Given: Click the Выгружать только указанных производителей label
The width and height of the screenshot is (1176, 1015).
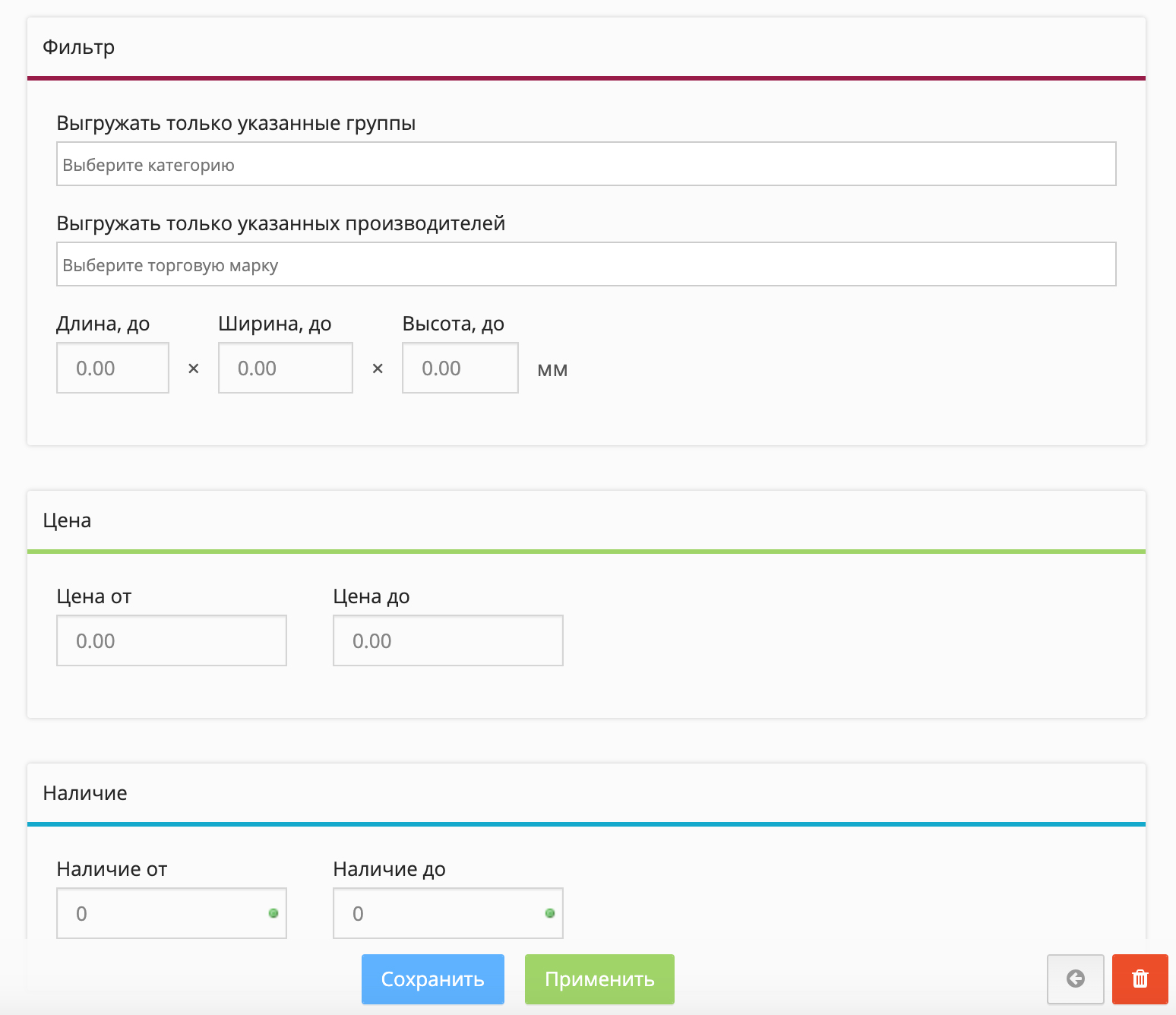Looking at the screenshot, I should (280, 223).
